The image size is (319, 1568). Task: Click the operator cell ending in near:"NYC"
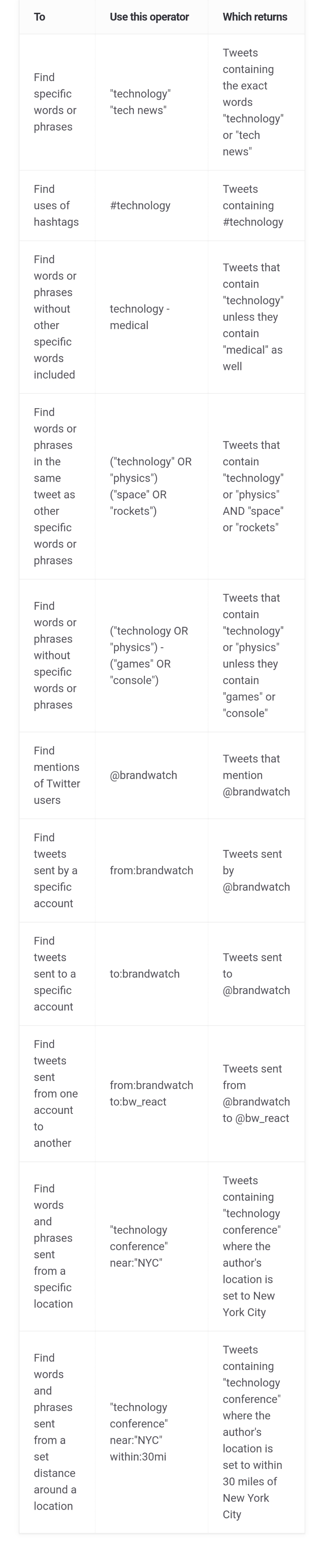pyautogui.click(x=139, y=1246)
